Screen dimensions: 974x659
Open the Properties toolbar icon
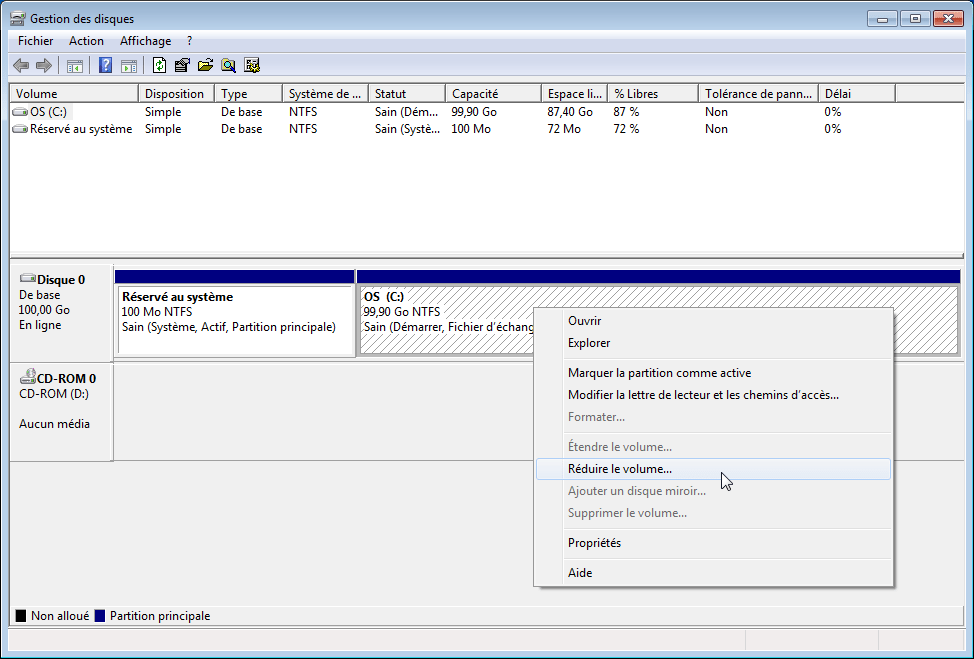coord(182,65)
